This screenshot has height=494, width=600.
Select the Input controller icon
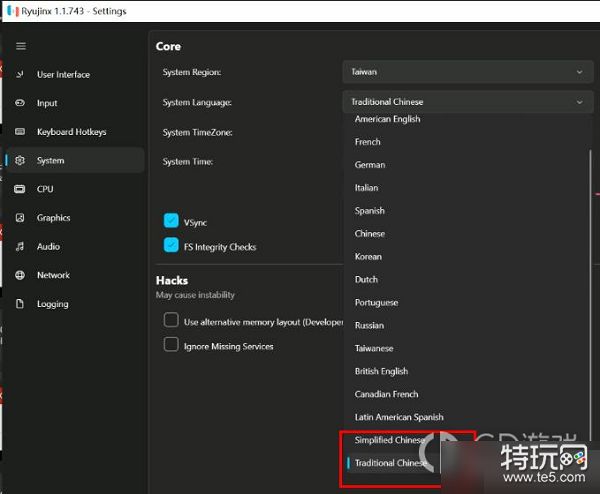tap(20, 103)
